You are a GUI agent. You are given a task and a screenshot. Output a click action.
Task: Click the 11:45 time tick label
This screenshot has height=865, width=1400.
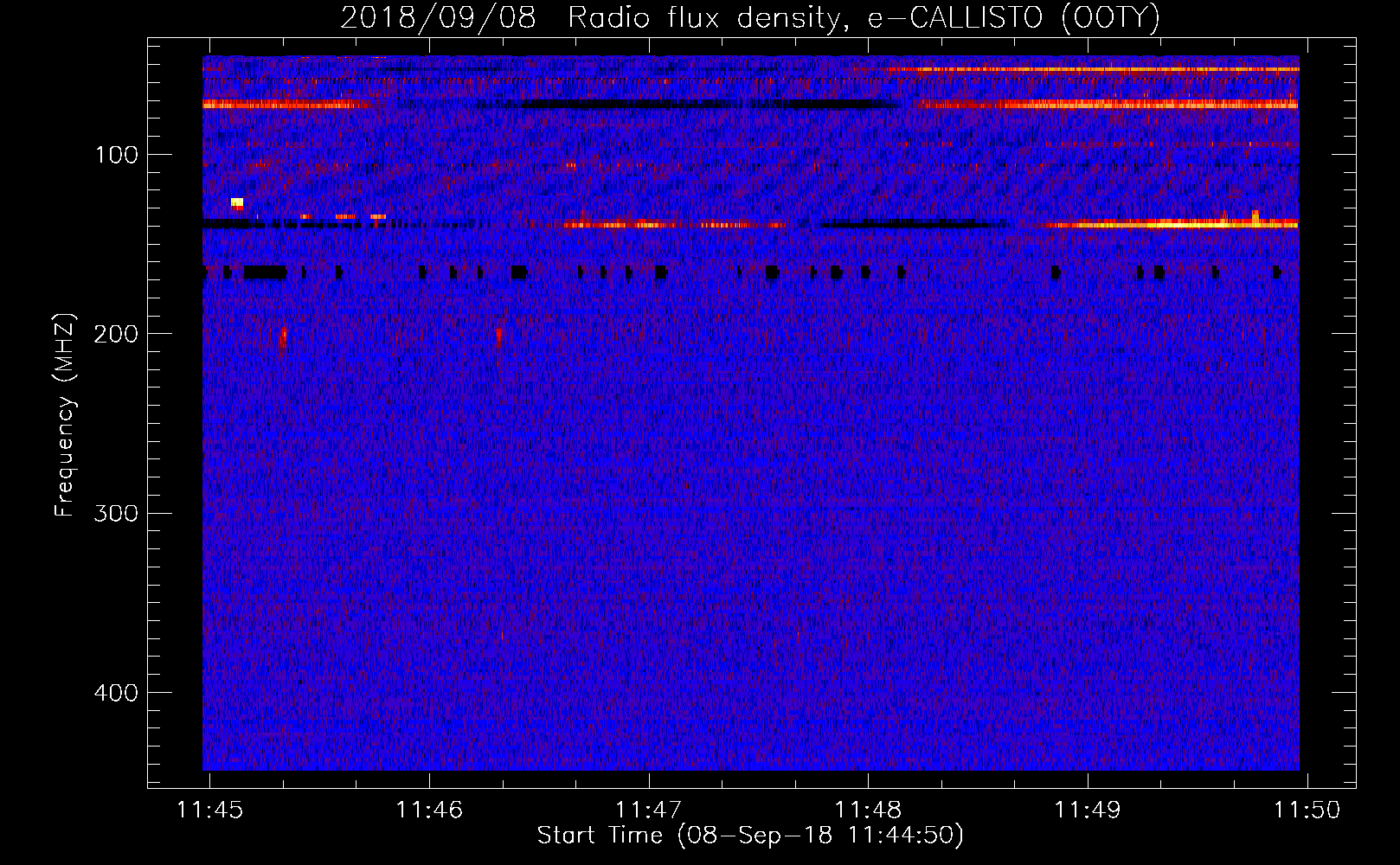tap(210, 810)
